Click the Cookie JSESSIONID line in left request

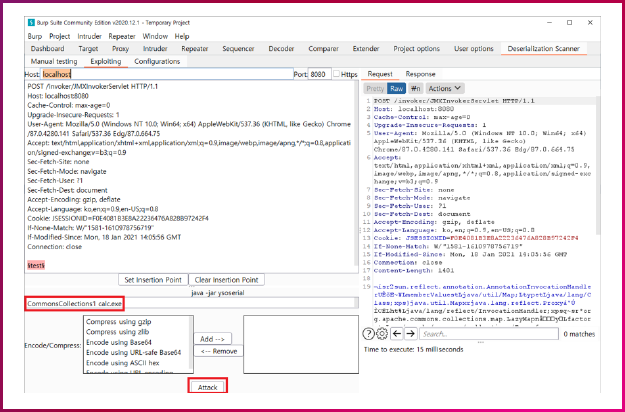118,218
